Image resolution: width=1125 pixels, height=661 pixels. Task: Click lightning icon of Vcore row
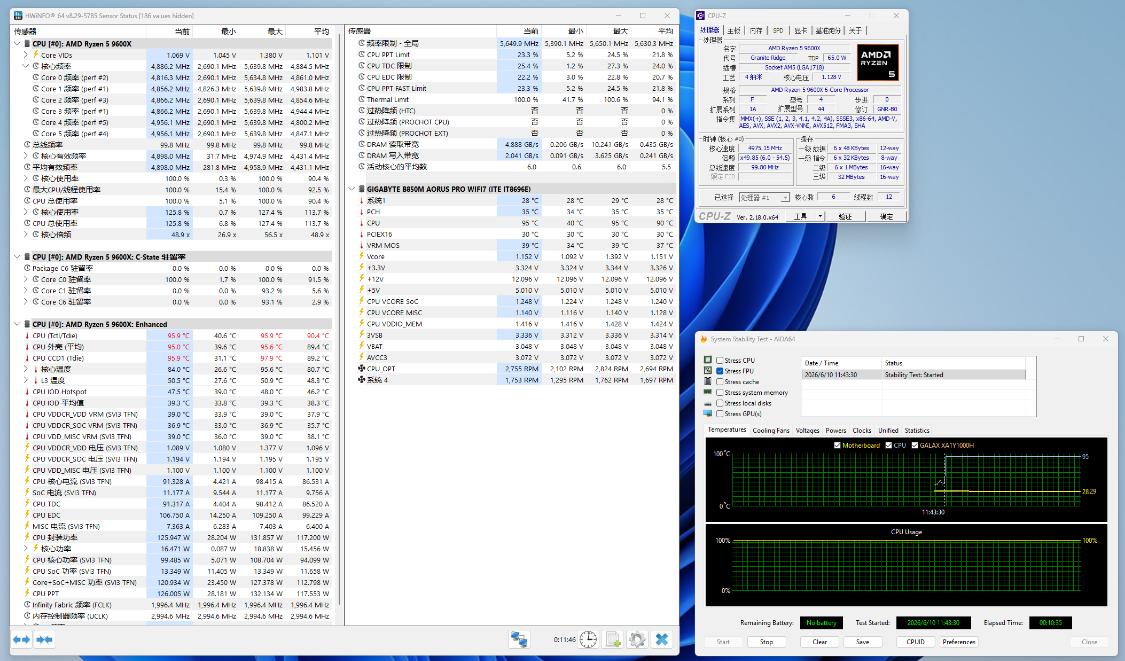[362, 256]
